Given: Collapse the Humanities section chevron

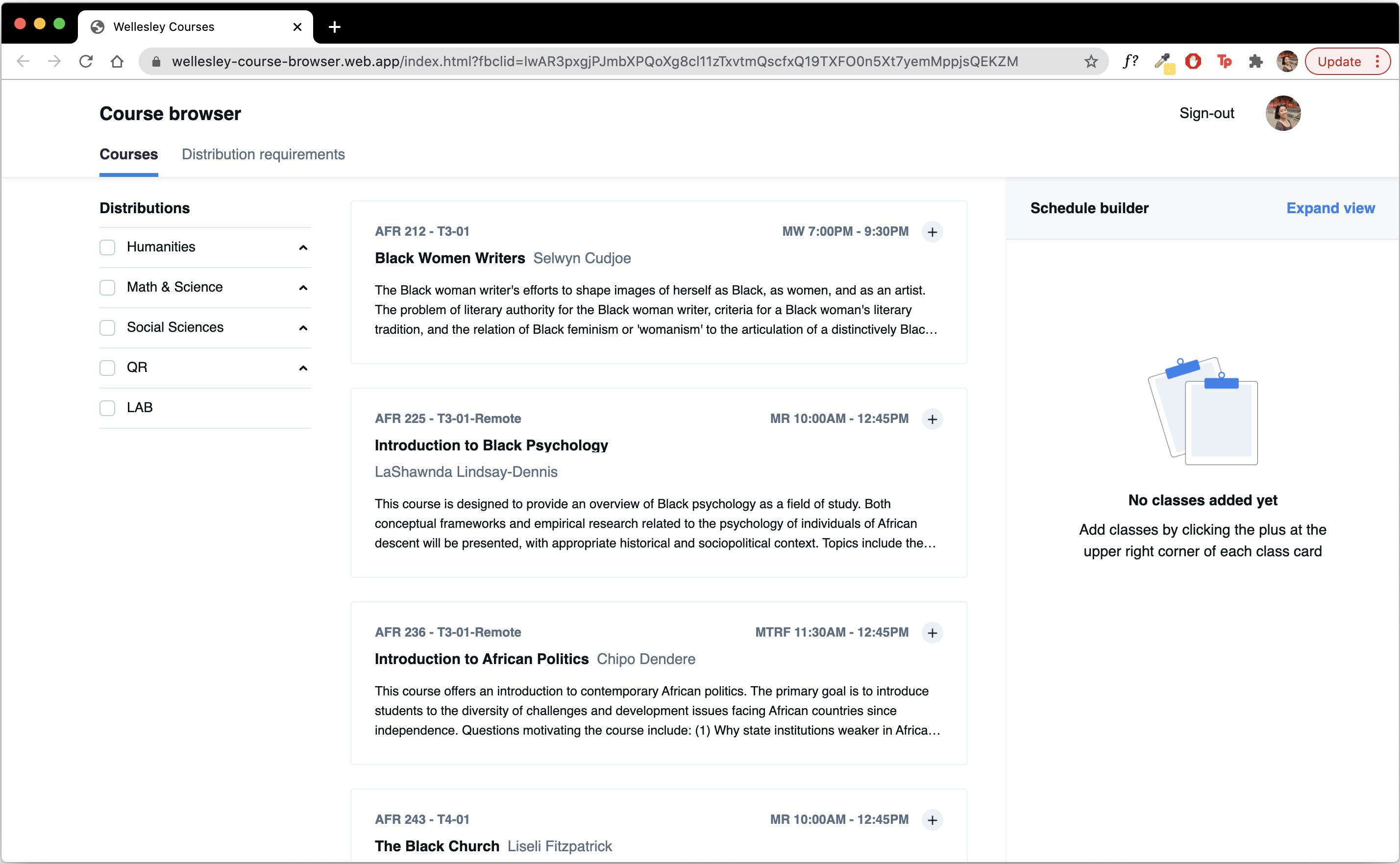Looking at the screenshot, I should (x=303, y=247).
